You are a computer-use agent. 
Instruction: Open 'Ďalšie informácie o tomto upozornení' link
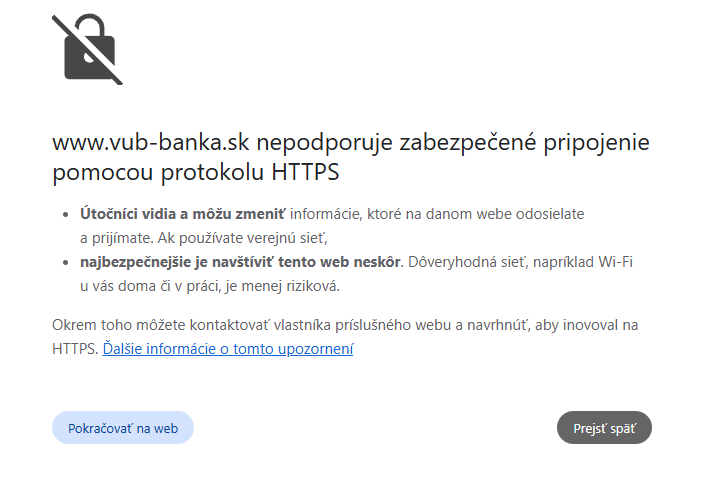click(x=228, y=349)
